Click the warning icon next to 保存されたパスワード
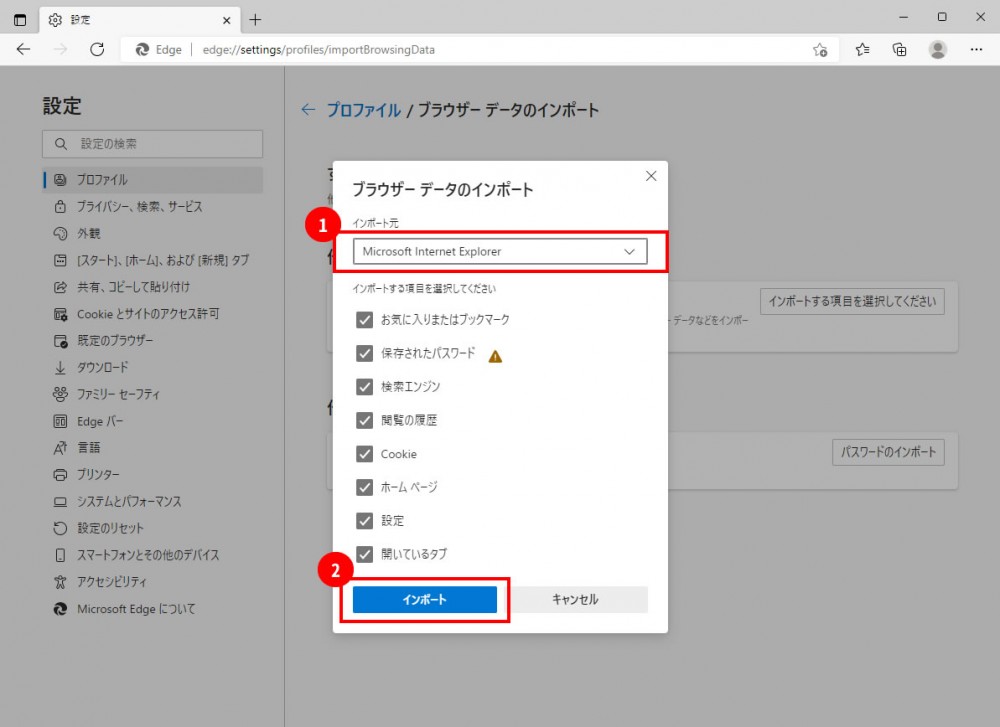The height and width of the screenshot is (727, 1000). tap(495, 356)
